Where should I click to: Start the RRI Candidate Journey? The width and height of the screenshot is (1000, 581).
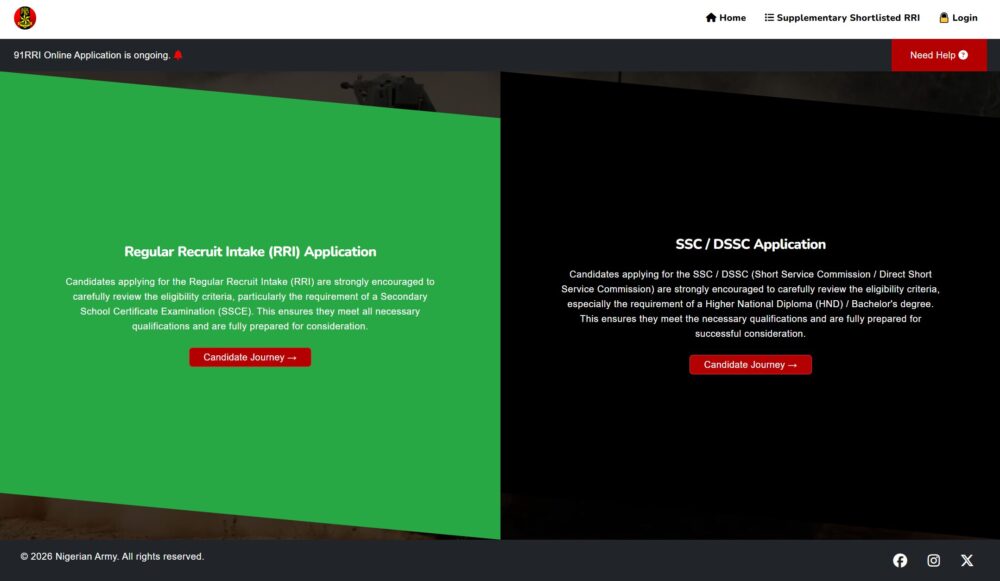250,357
